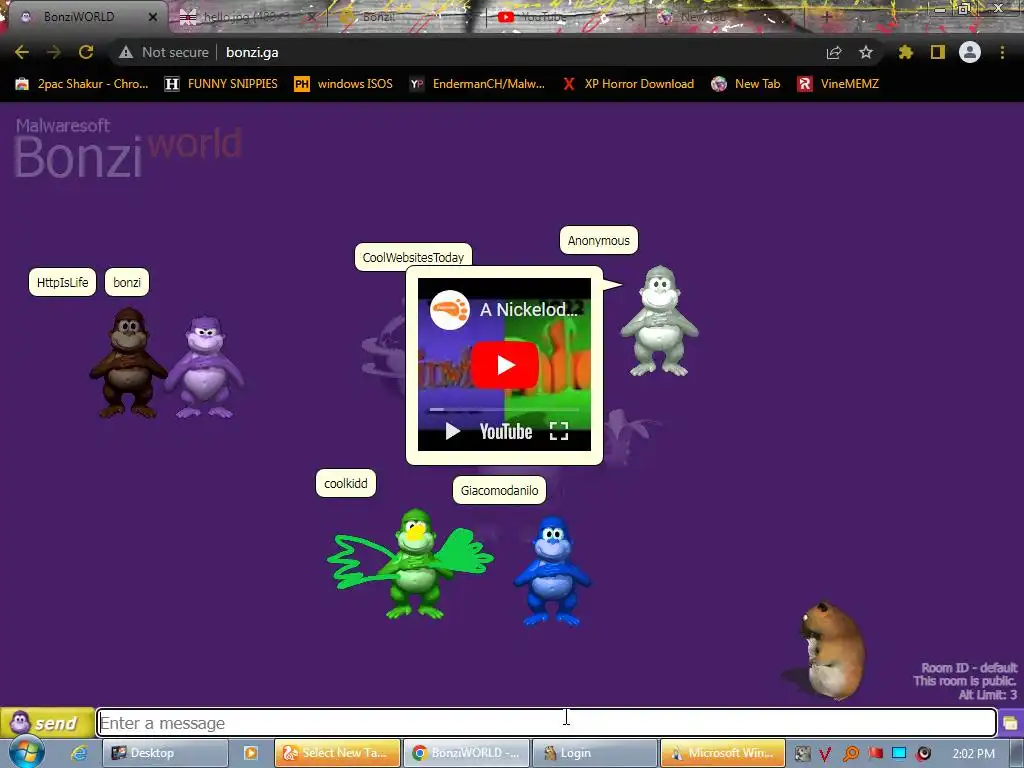Click the send button

(47, 723)
